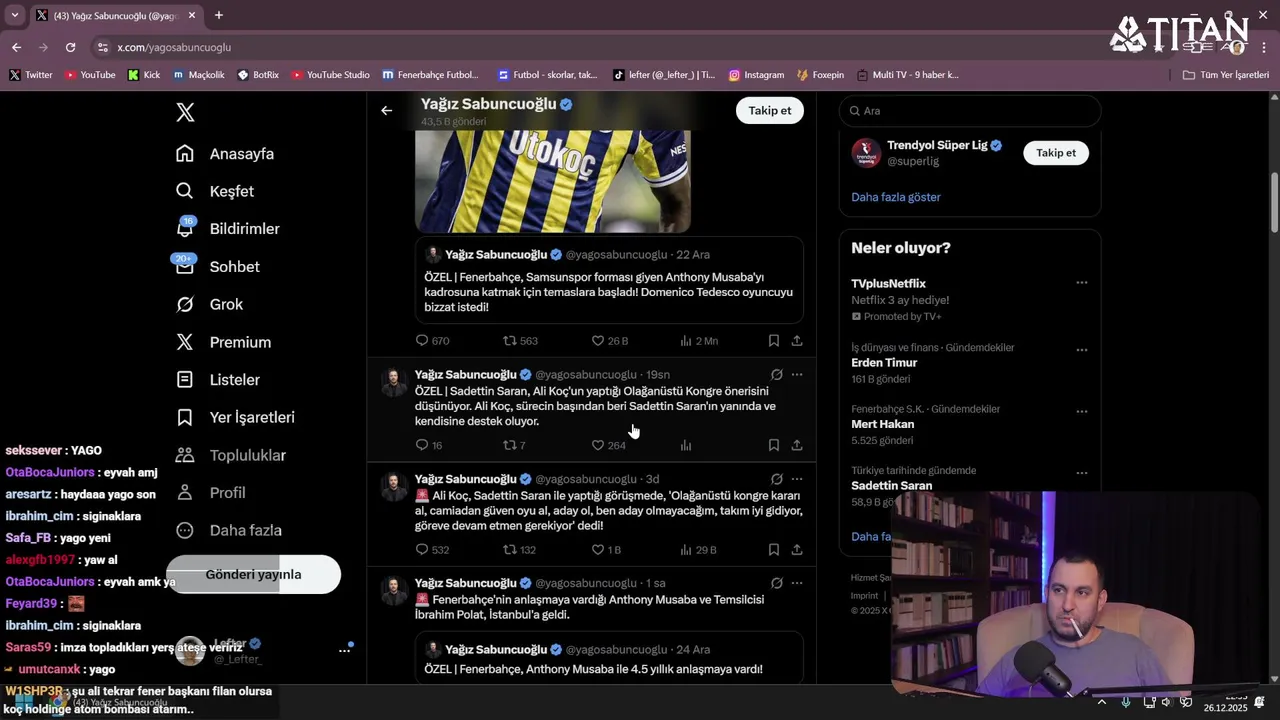This screenshot has height=720, width=1280.
Task: Reply to the post with 532 replies
Action: click(432, 550)
